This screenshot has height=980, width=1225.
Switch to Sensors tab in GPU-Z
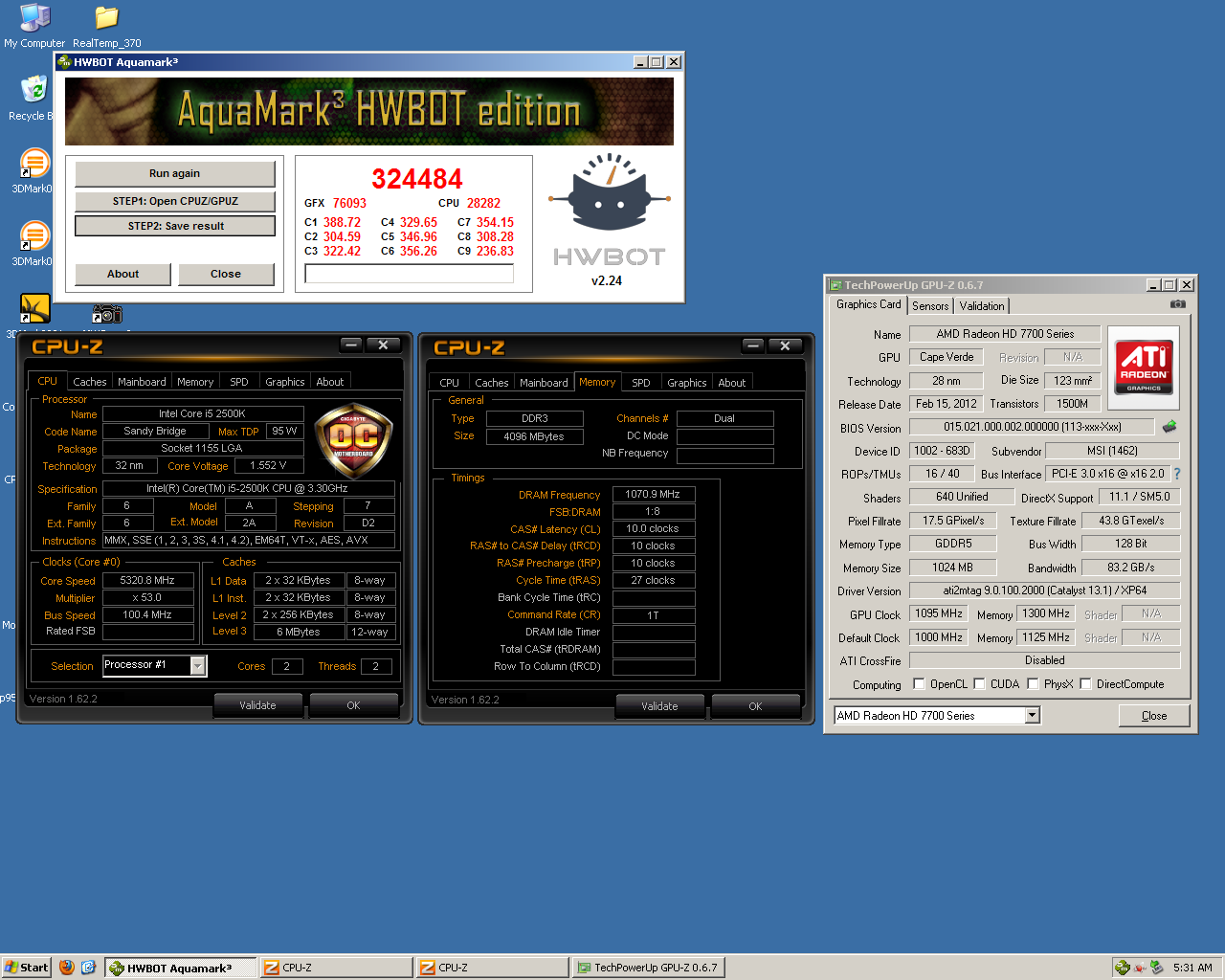point(930,305)
